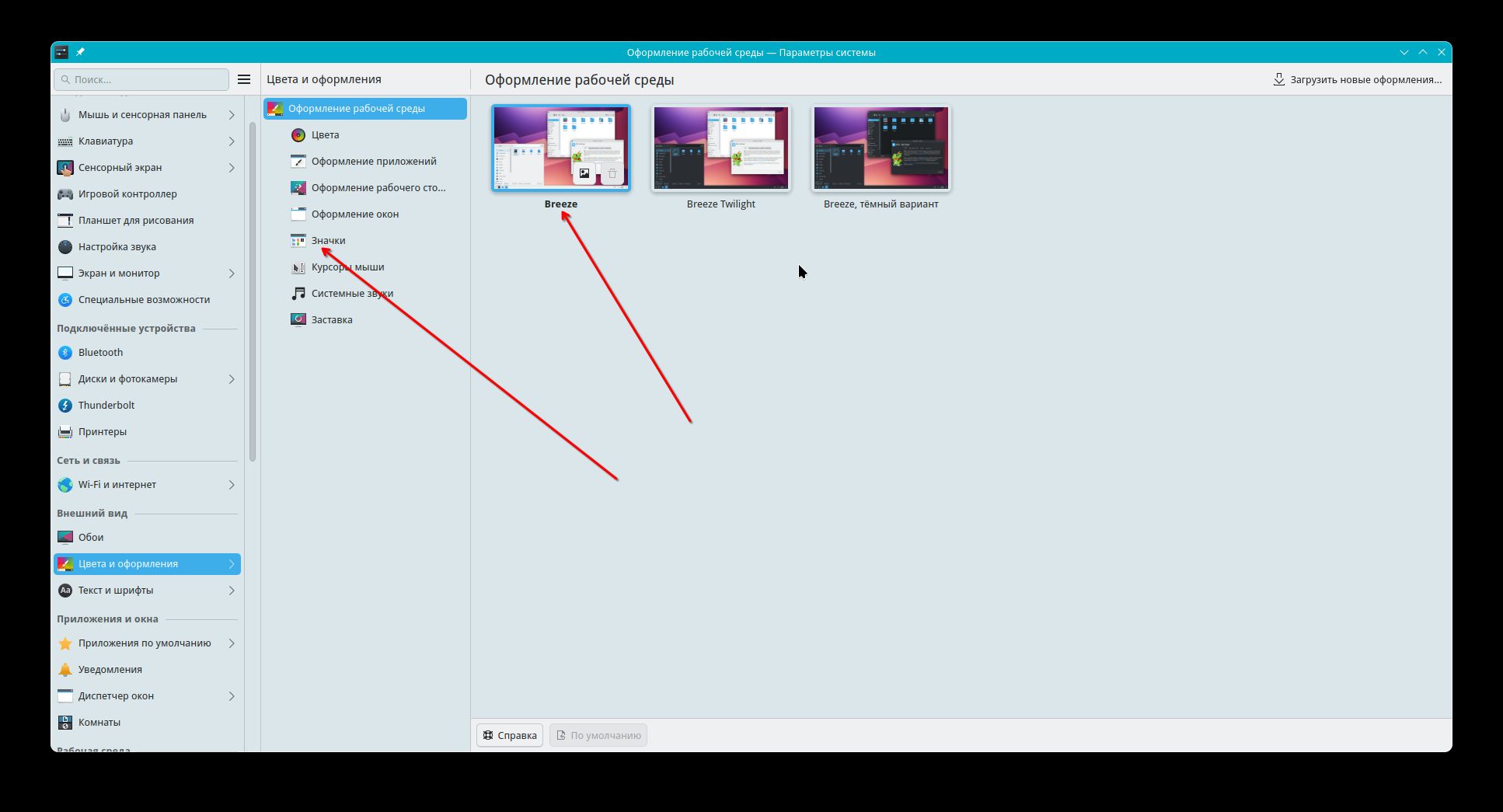The height and width of the screenshot is (812, 1503).
Task: Click the Оформление окон icon
Action: [298, 214]
